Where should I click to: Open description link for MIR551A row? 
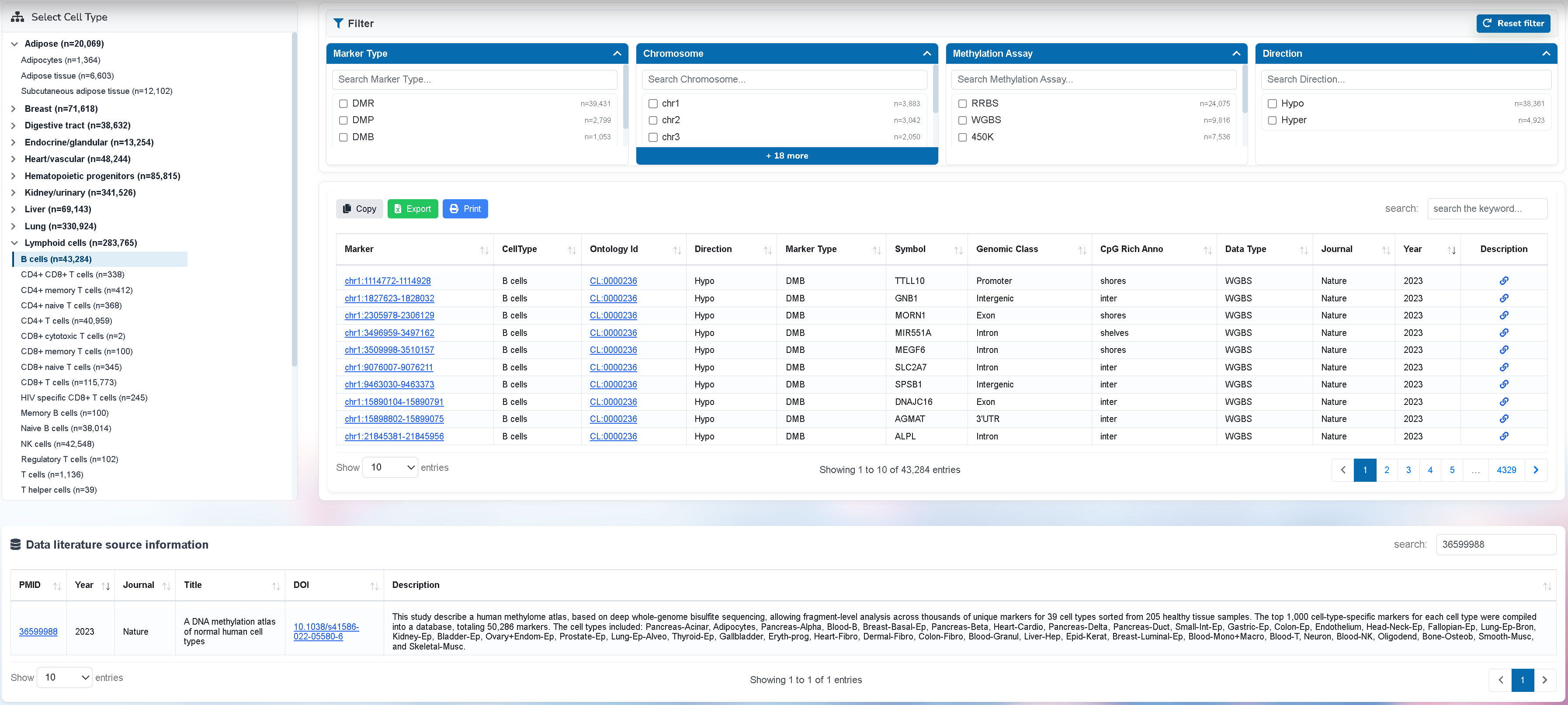pos(1503,333)
